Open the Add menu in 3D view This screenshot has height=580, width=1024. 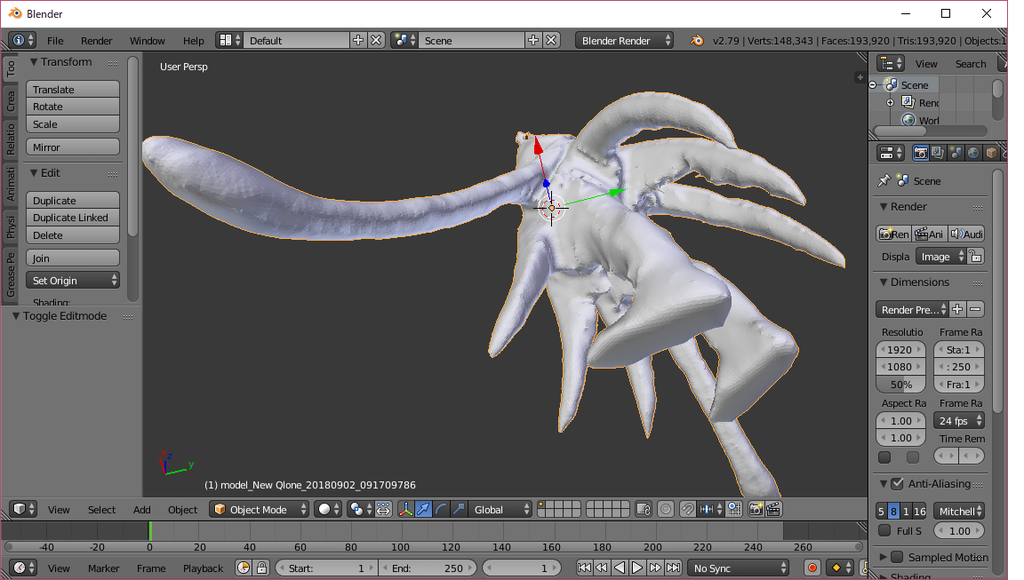pyautogui.click(x=142, y=509)
